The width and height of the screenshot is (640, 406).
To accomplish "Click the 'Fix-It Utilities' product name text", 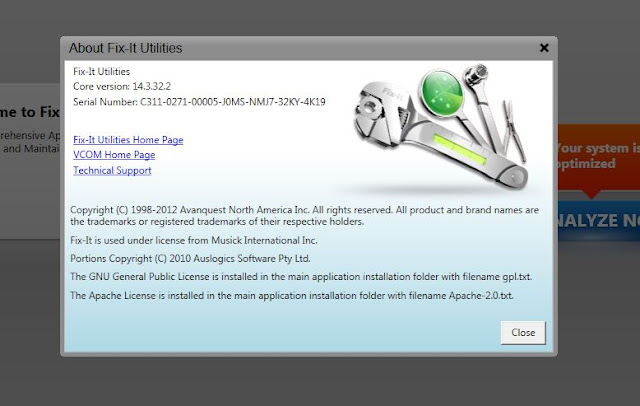I will (102, 71).
